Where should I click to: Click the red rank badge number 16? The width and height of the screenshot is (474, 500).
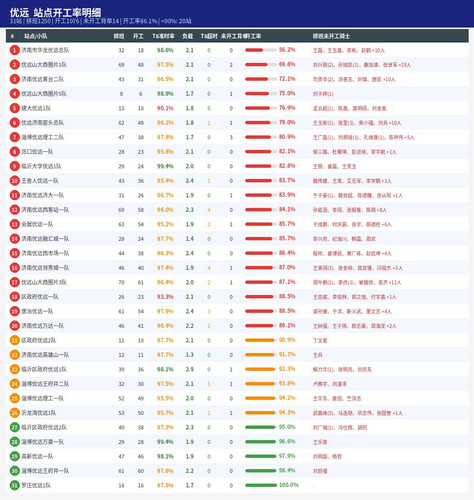[x=14, y=268]
